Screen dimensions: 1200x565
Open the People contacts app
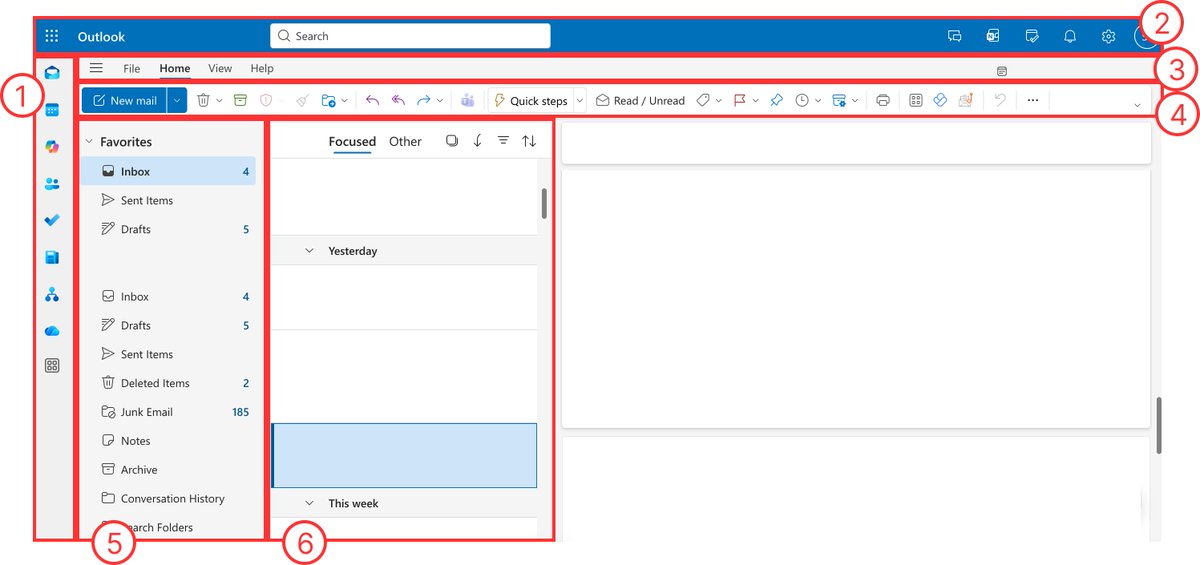pyautogui.click(x=52, y=183)
